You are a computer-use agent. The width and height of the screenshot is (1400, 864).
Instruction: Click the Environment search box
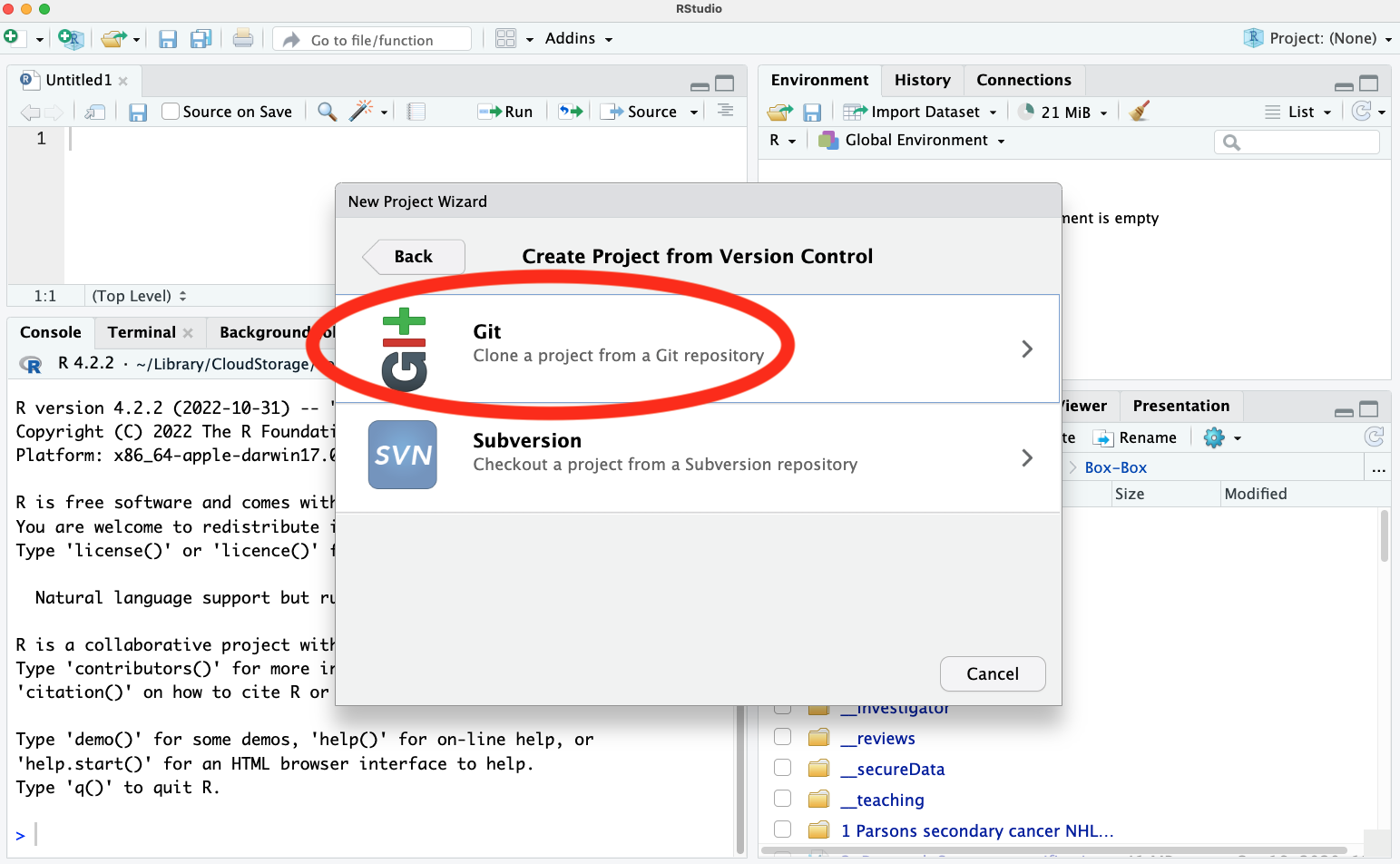coord(1297,142)
